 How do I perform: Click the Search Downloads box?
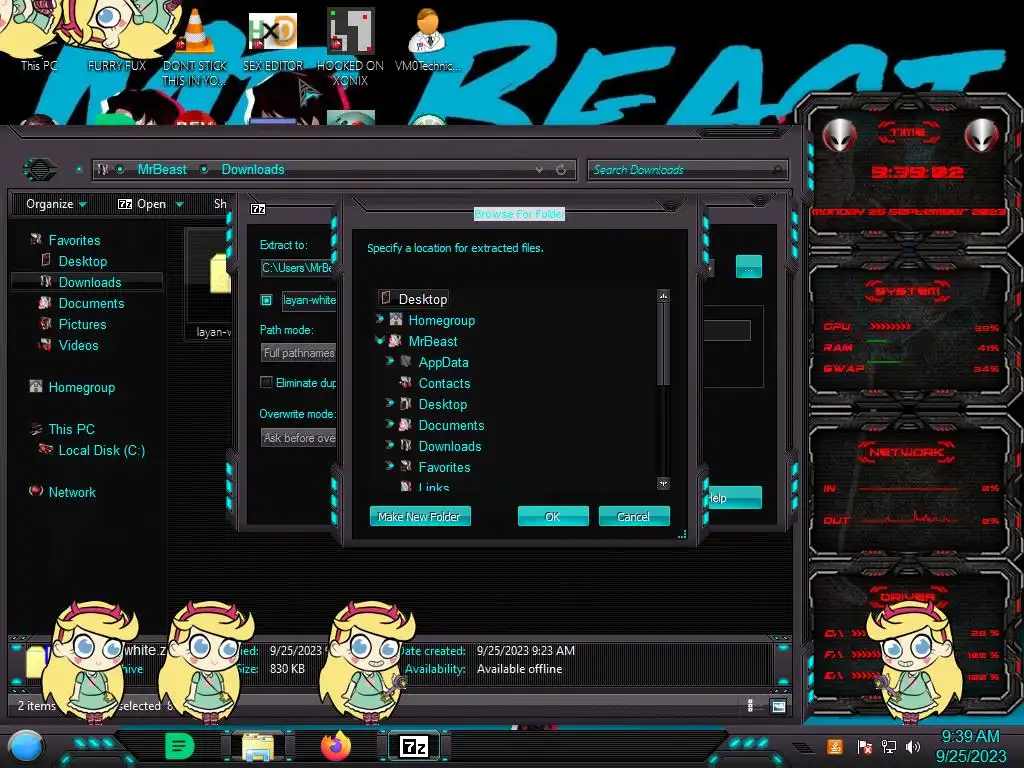688,170
